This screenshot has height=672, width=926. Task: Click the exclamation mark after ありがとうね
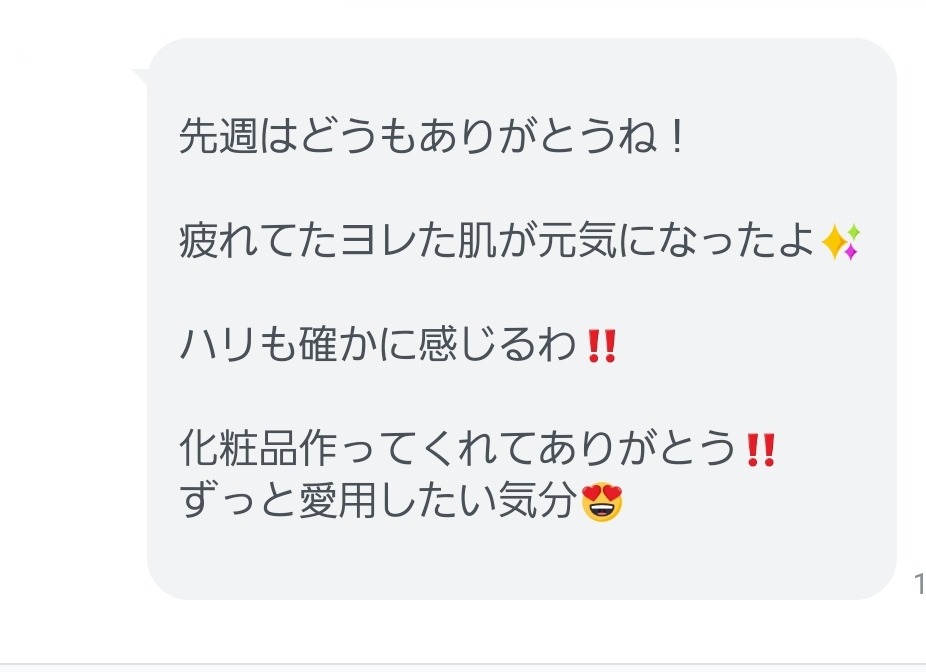click(677, 136)
